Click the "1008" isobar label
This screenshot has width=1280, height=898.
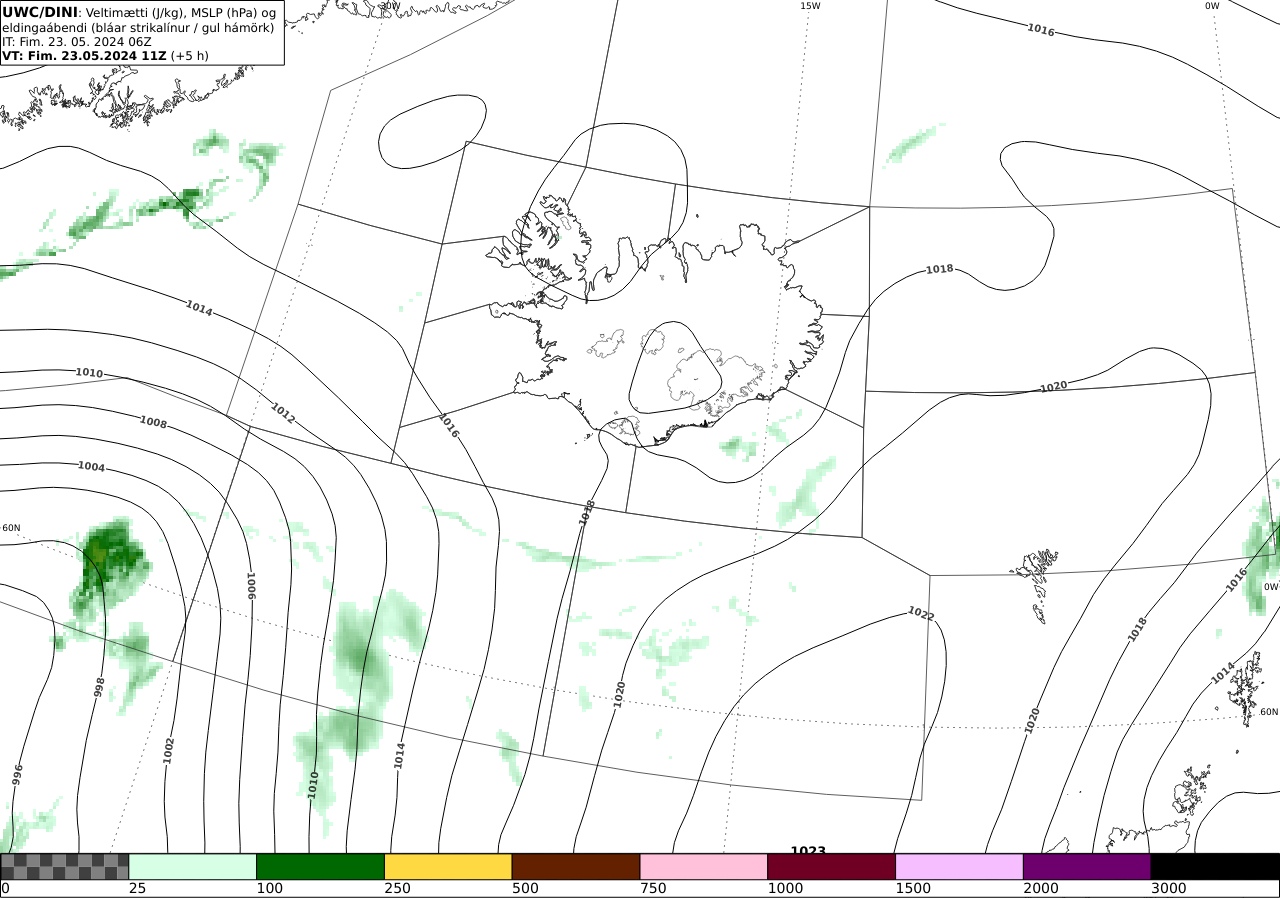coord(153,423)
